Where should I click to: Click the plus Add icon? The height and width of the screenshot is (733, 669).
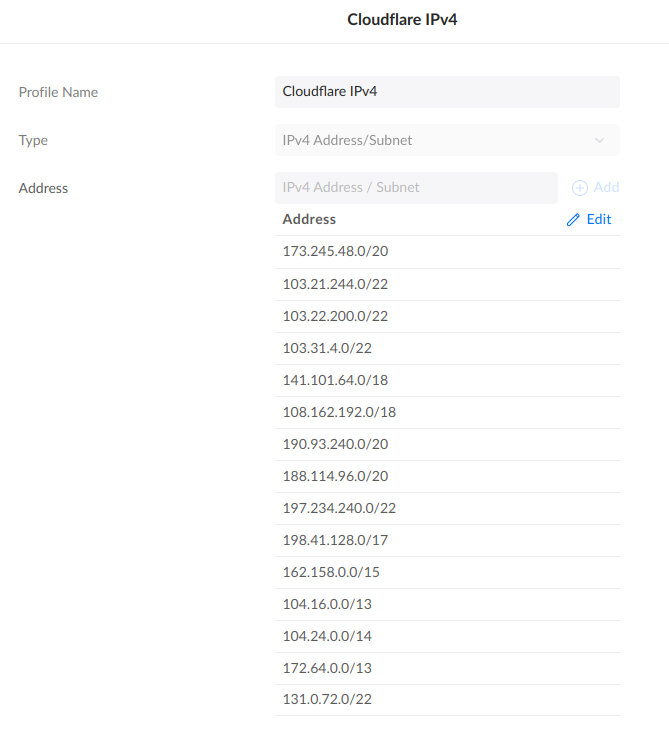click(579, 188)
